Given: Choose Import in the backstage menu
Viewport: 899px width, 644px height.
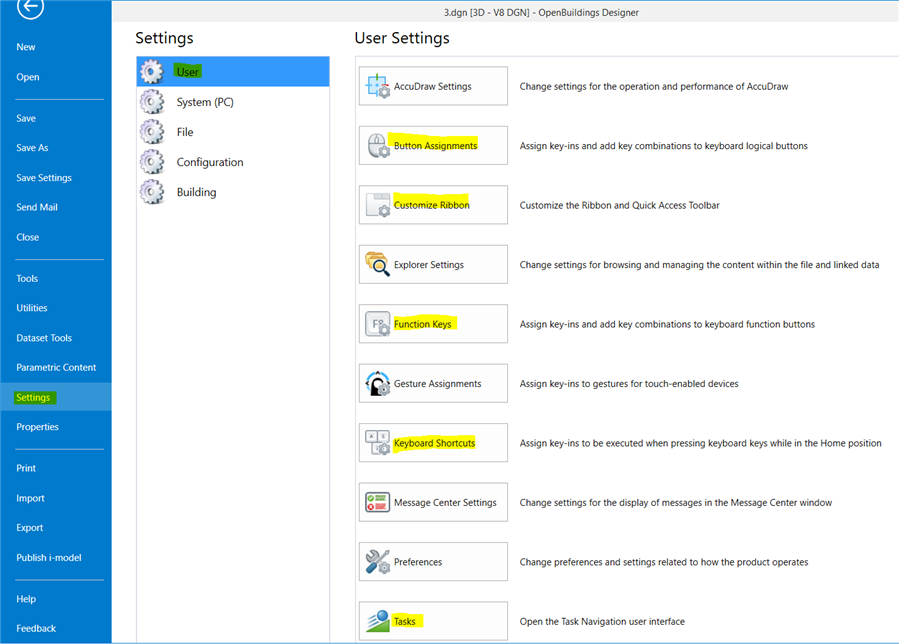Looking at the screenshot, I should click(x=30, y=498).
